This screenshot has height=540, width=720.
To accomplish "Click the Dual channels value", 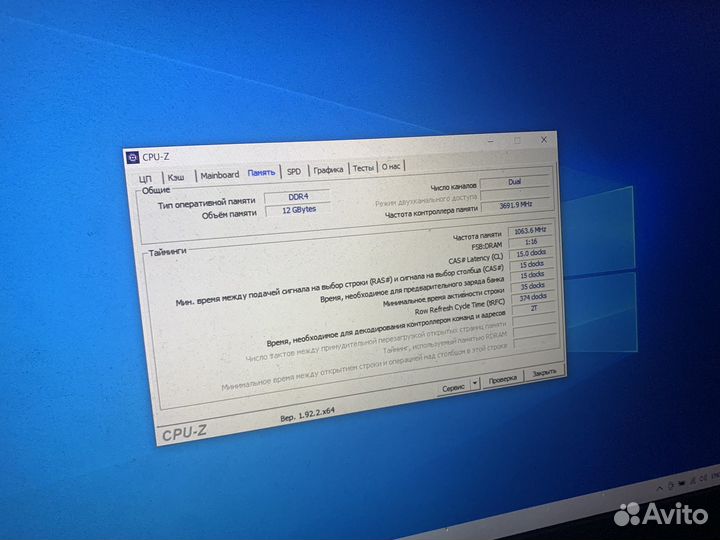I will 514,182.
